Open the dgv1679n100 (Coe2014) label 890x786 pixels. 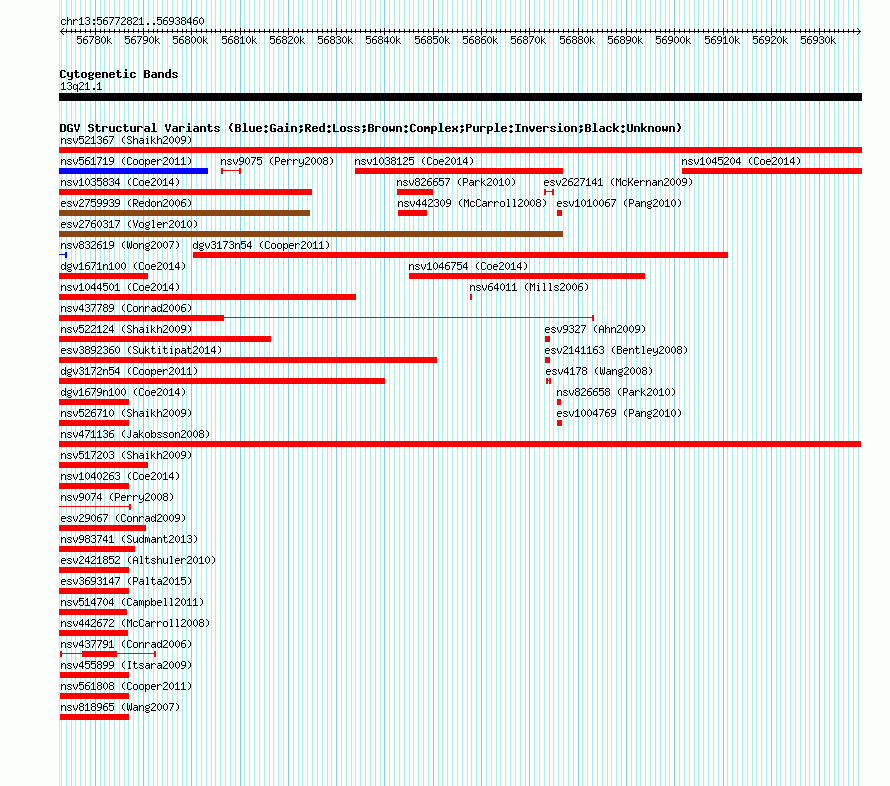(123, 392)
